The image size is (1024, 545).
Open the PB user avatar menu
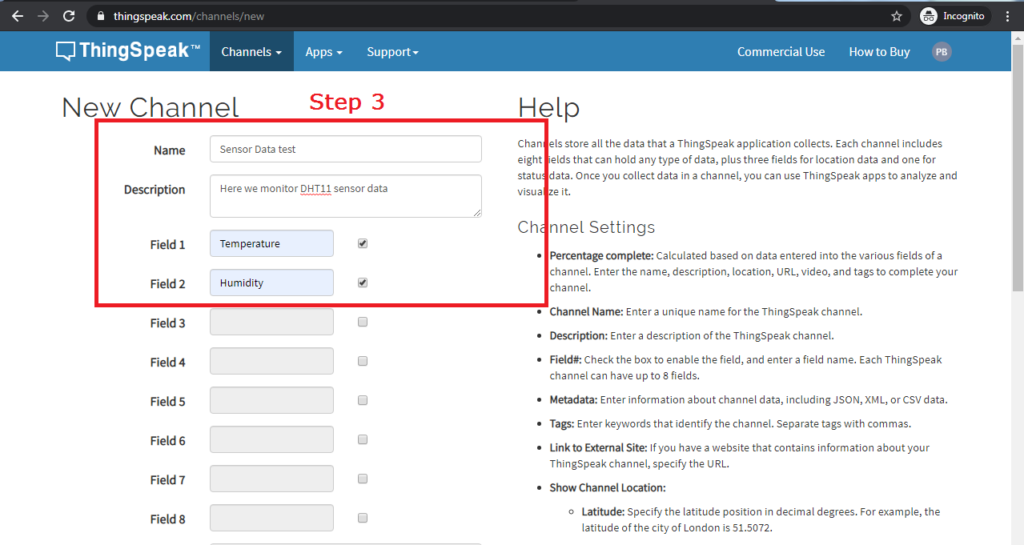click(941, 52)
